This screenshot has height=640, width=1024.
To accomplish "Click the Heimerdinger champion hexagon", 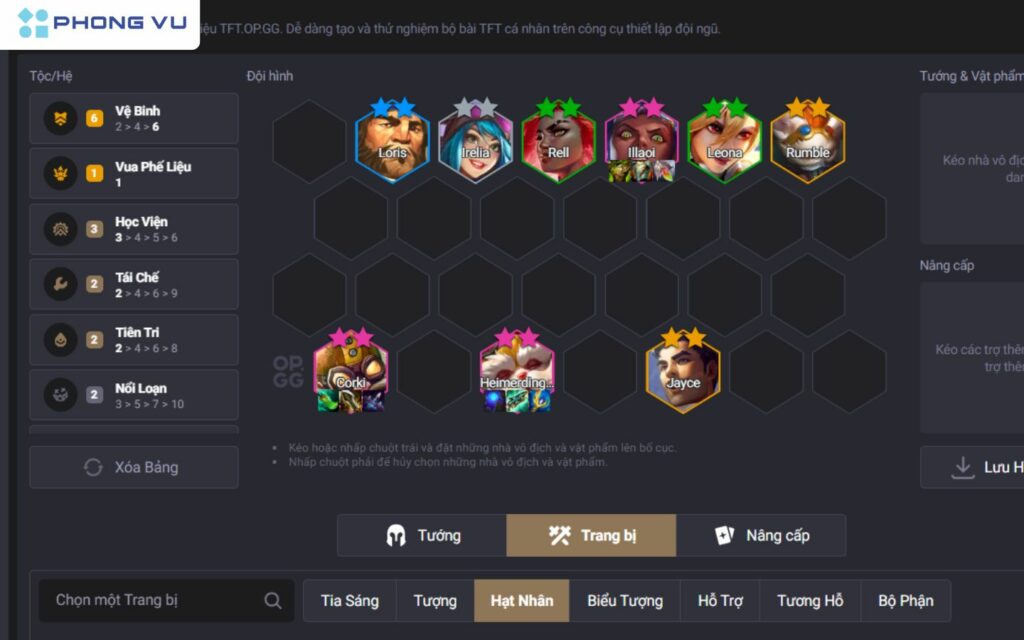I will [x=517, y=372].
